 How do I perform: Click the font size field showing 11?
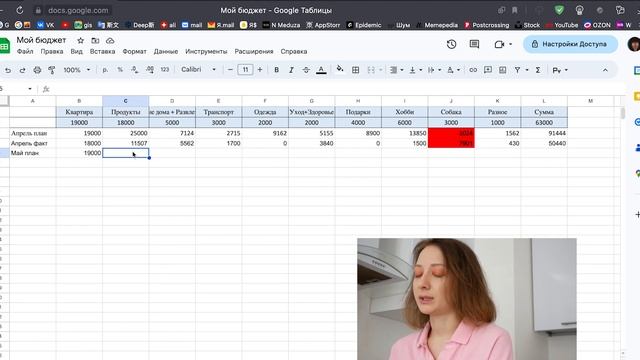(x=245, y=70)
